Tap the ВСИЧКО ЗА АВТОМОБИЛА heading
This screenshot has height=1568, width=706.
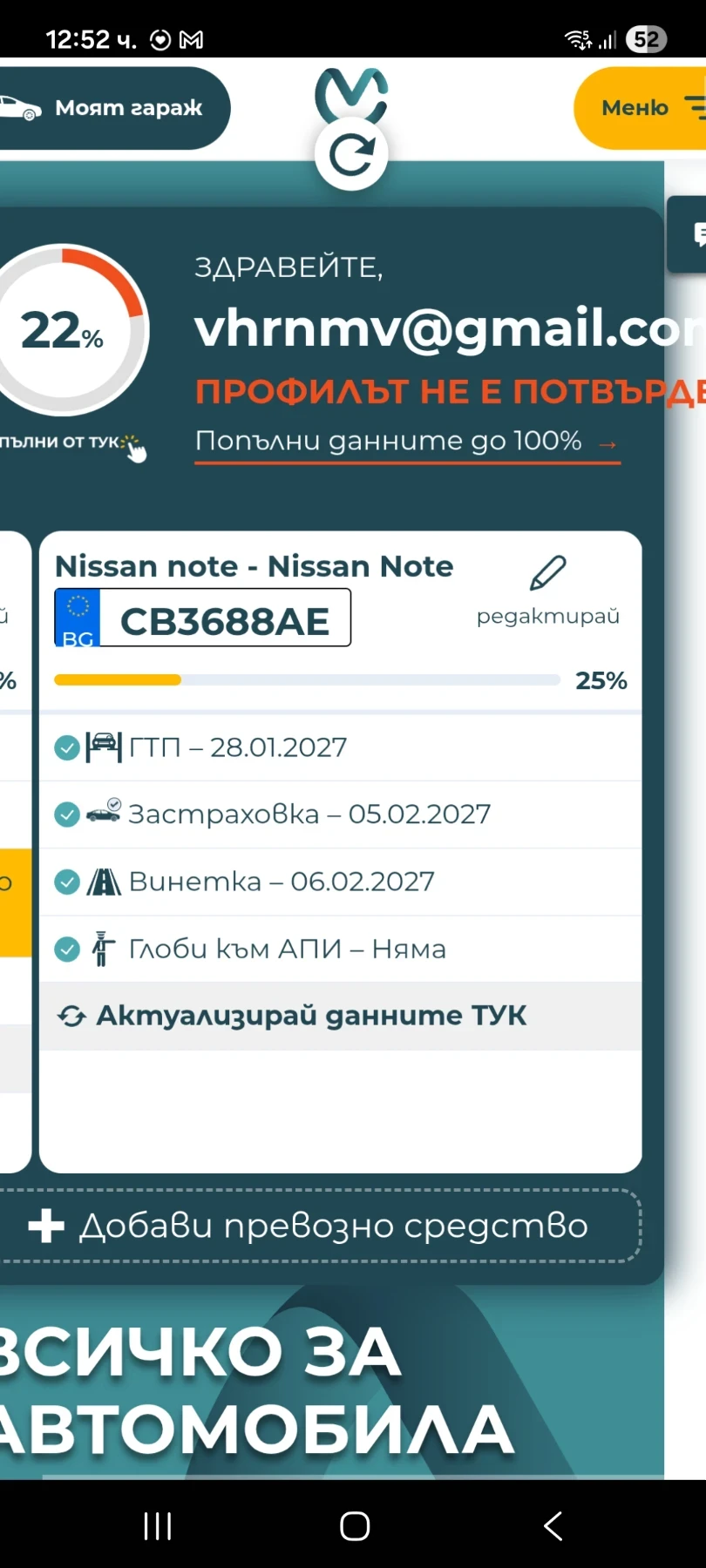pos(257,1391)
